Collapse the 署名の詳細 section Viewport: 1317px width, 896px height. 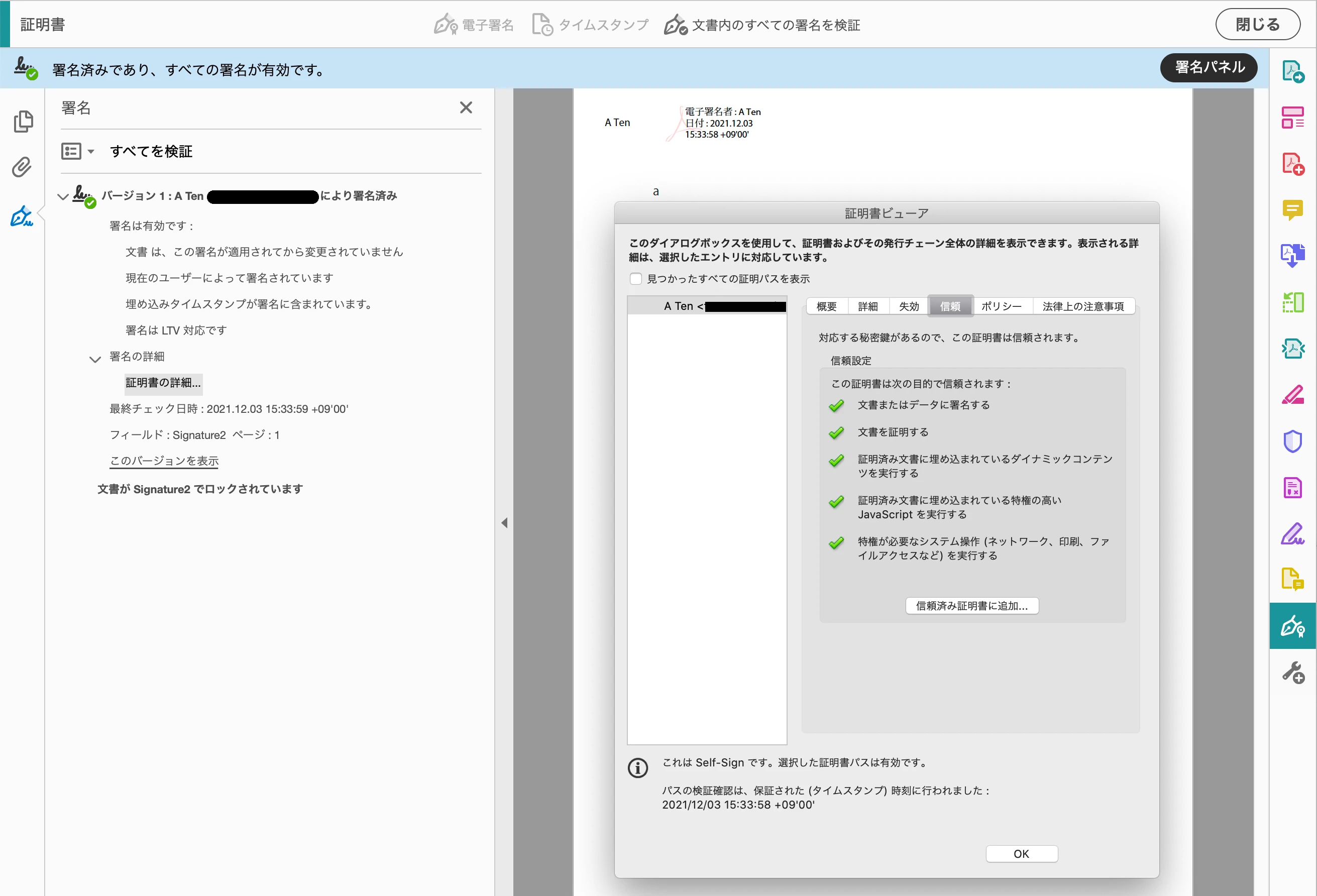click(94, 359)
